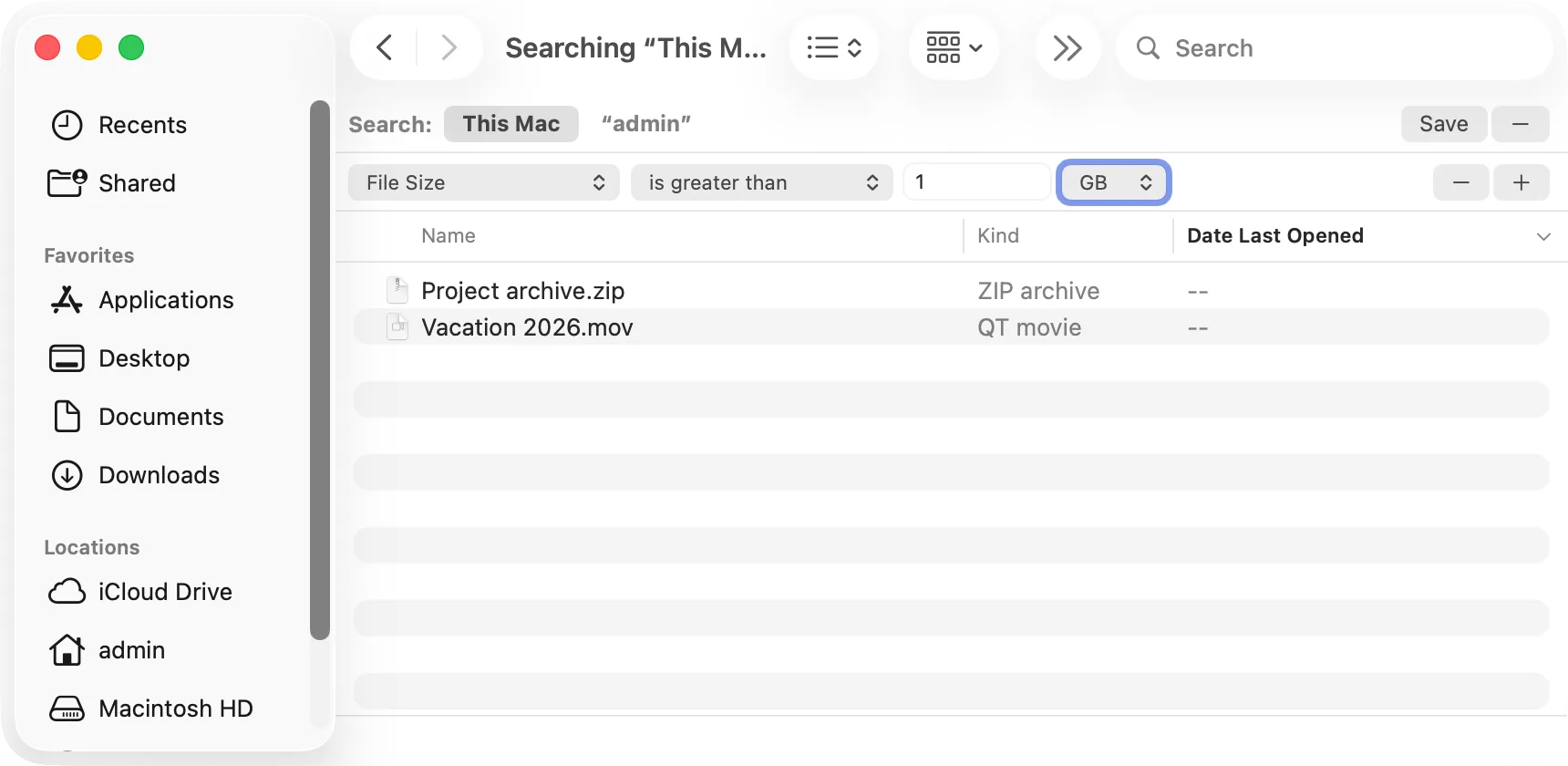Viewport: 1568px width, 766px height.
Task: Open Documents from the sidebar
Action: coord(160,417)
